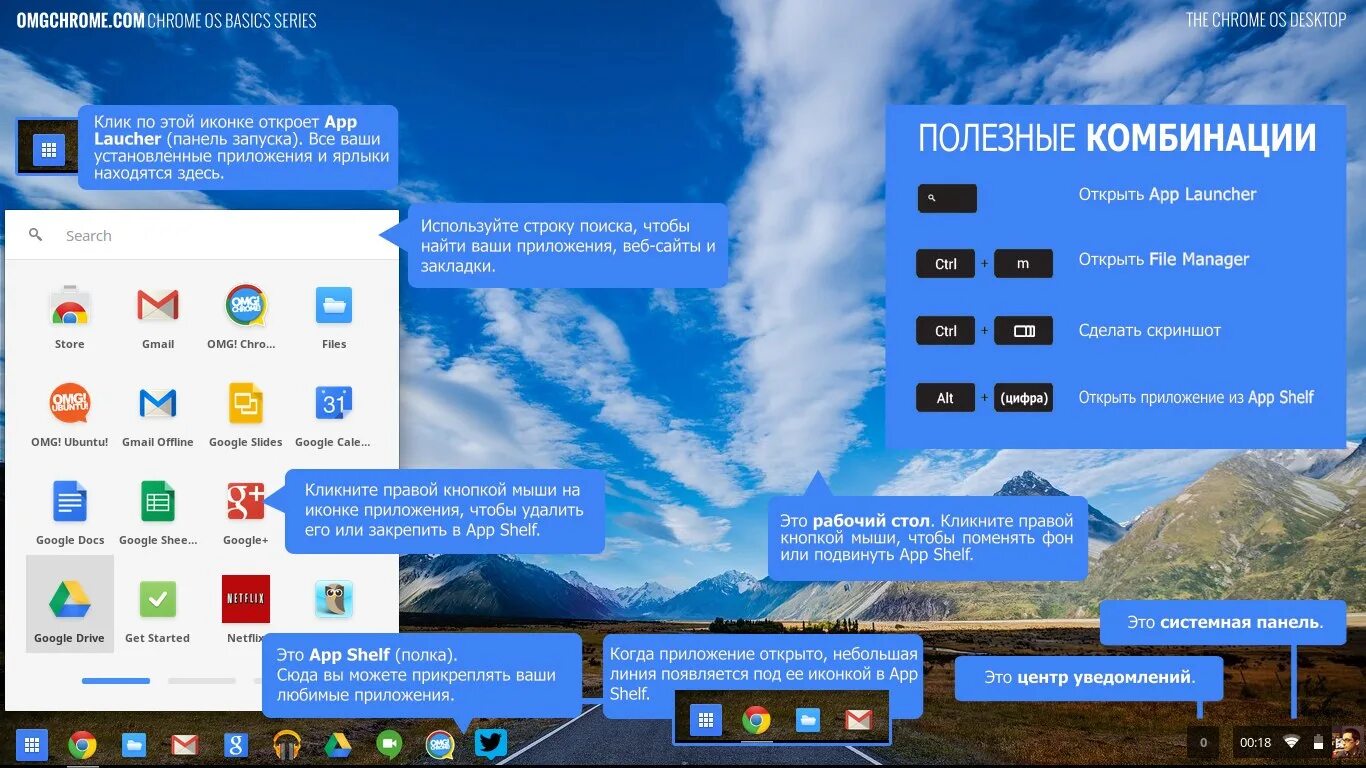Launch Gmail from the app launcher grid
This screenshot has width=1366, height=768.
click(x=158, y=305)
